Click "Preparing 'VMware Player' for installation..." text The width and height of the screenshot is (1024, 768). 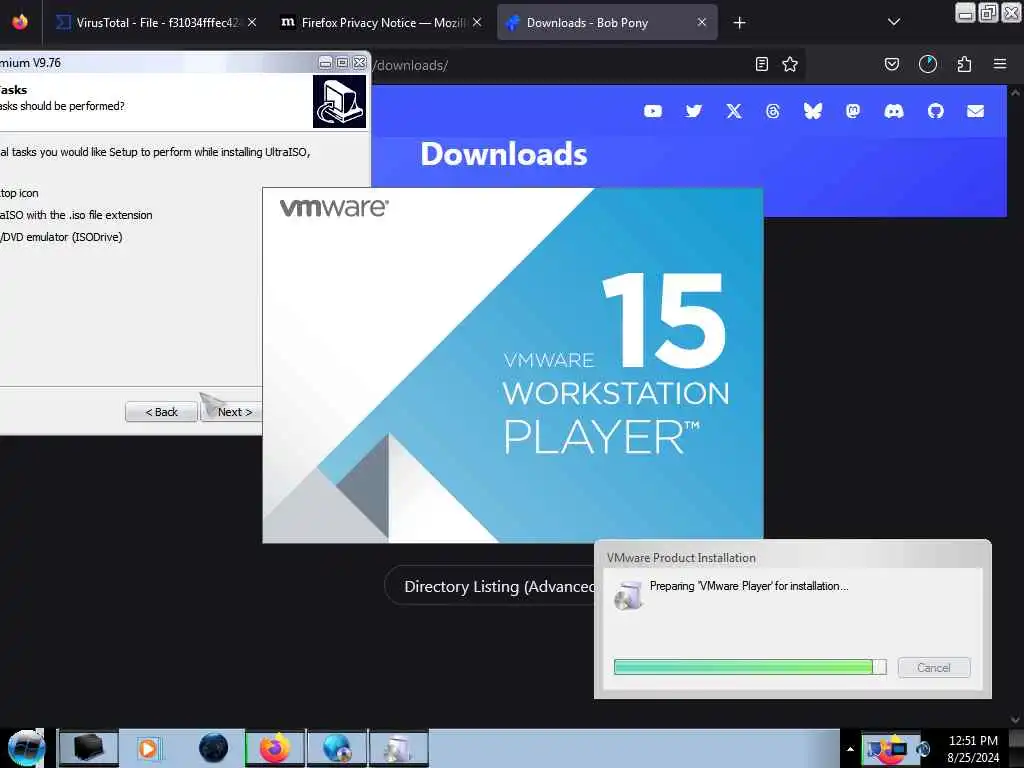748,586
